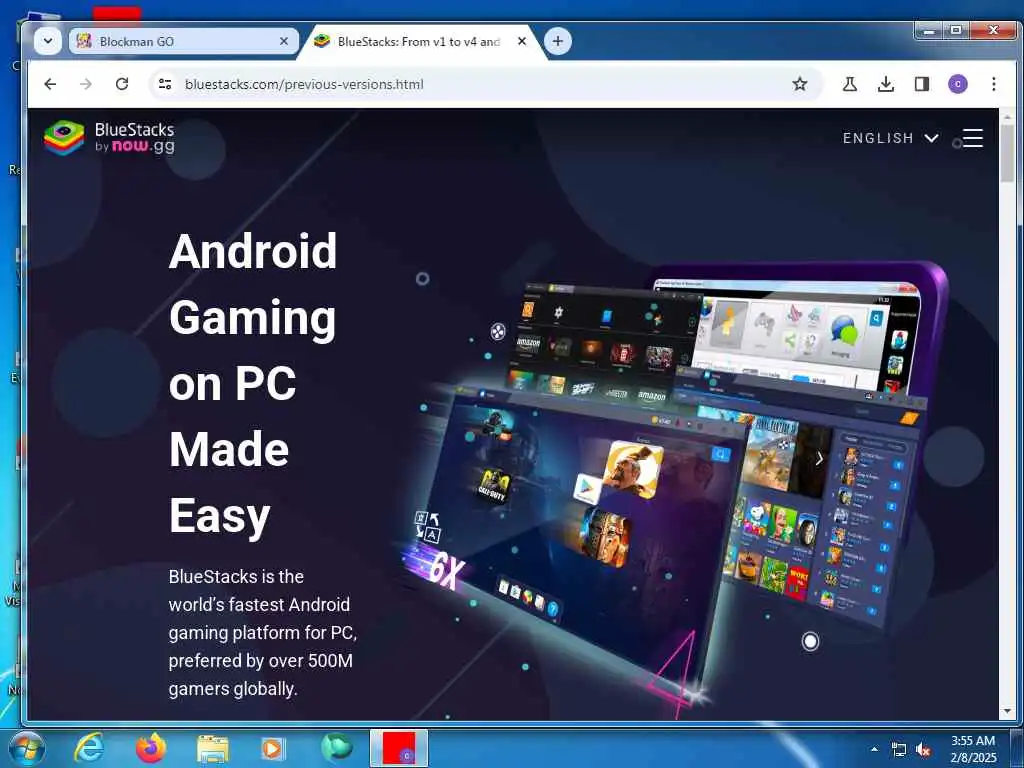The width and height of the screenshot is (1024, 768).
Task: Minimize the Chrome window
Action: (929, 30)
